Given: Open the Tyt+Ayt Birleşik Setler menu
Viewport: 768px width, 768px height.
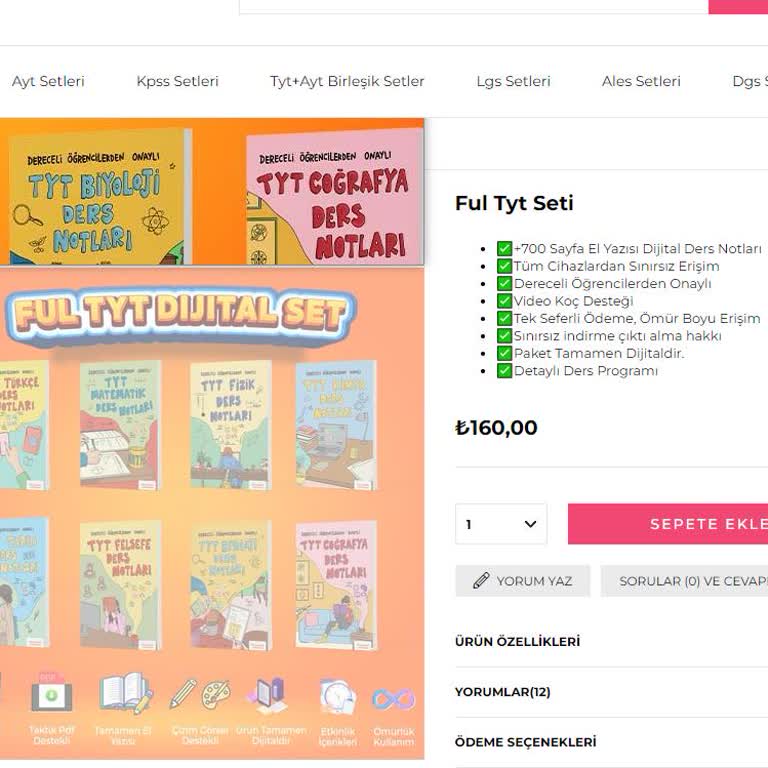Looking at the screenshot, I should [x=347, y=81].
